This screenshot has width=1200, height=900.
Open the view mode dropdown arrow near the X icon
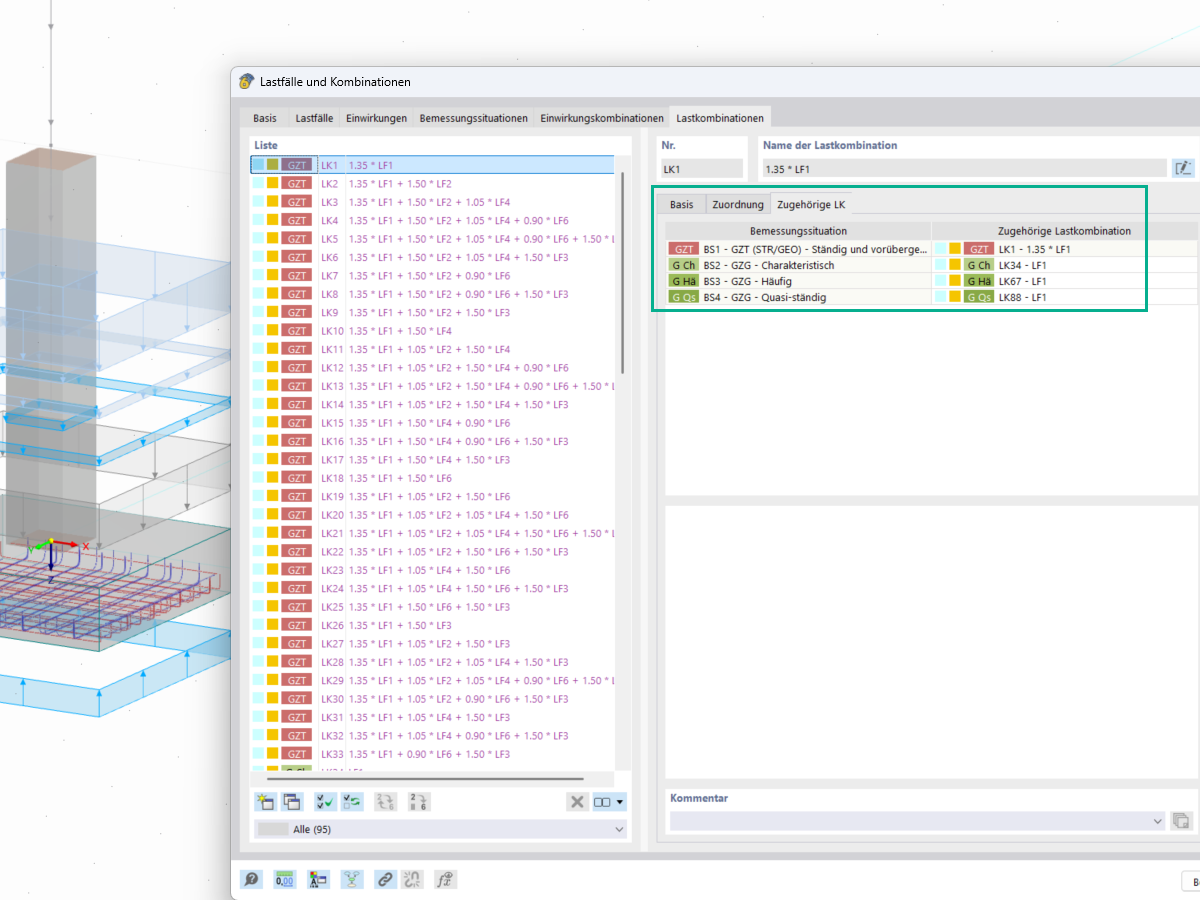618,801
